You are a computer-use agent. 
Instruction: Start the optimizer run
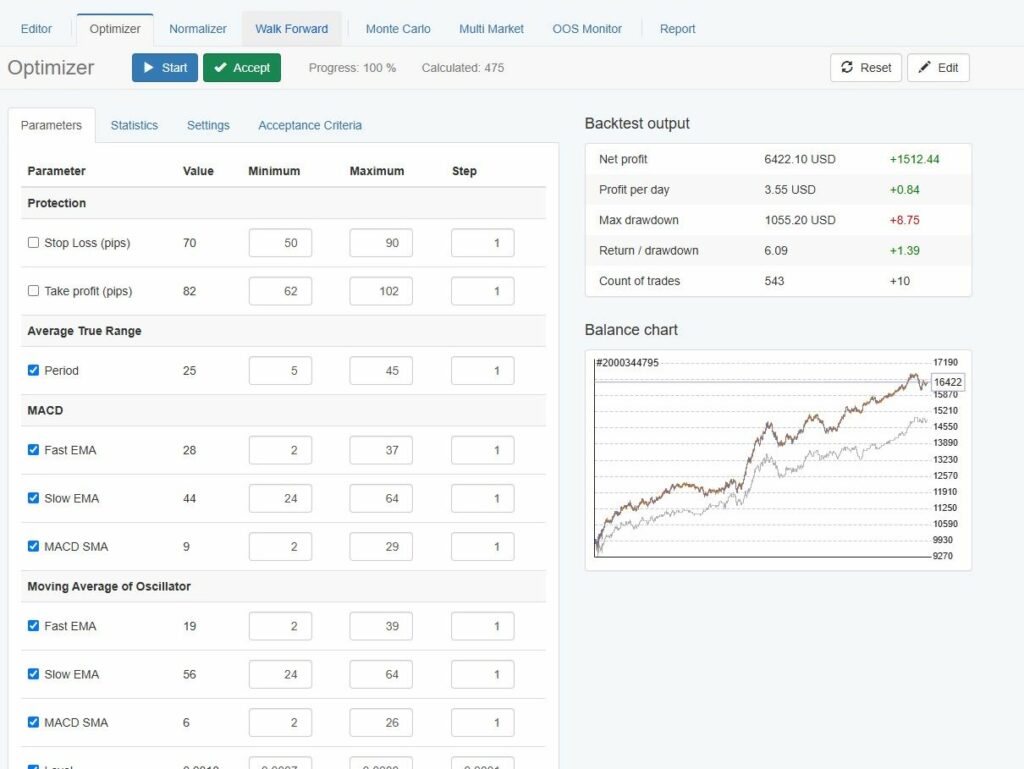click(164, 67)
